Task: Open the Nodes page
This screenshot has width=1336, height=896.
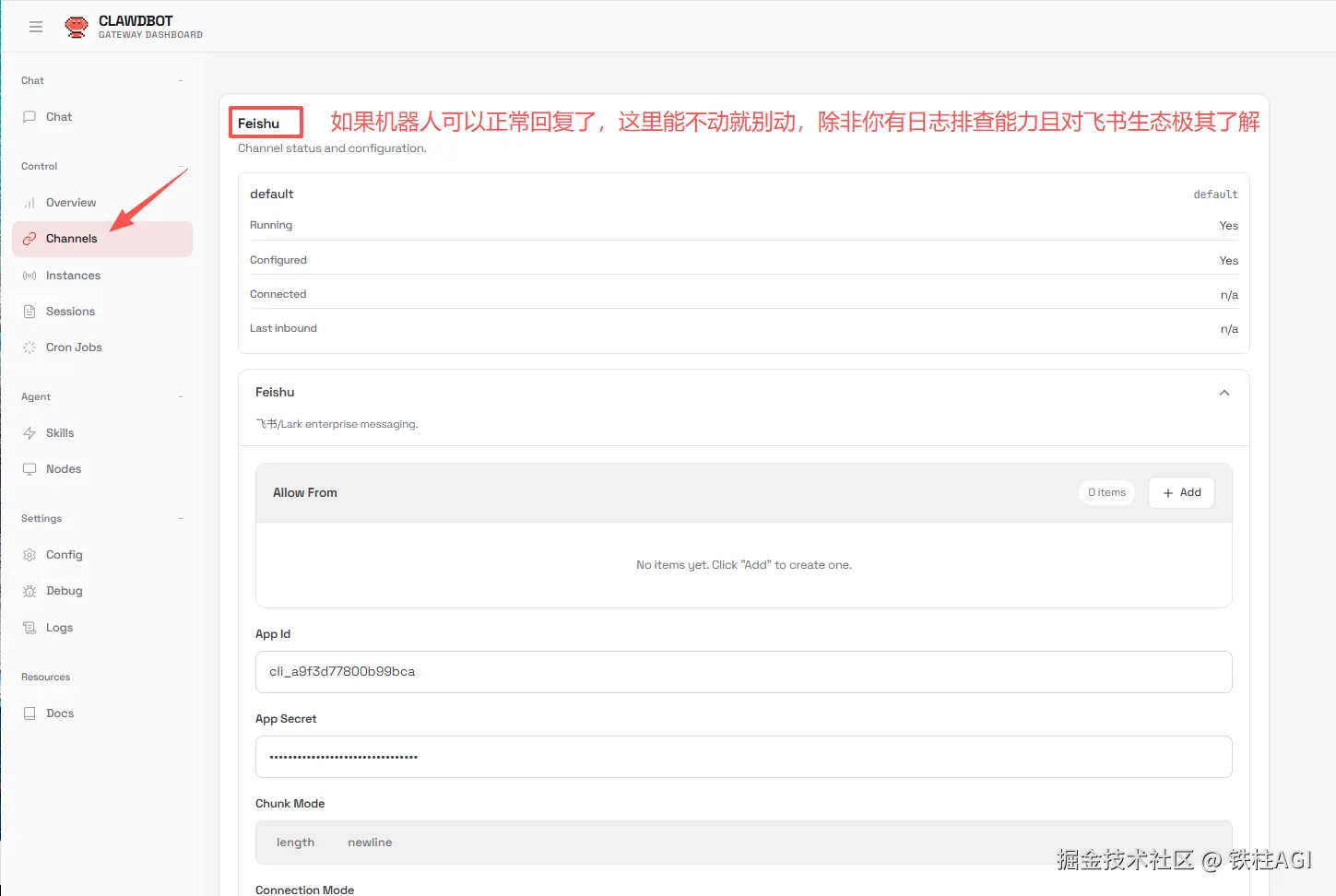Action: pyautogui.click(x=102, y=469)
